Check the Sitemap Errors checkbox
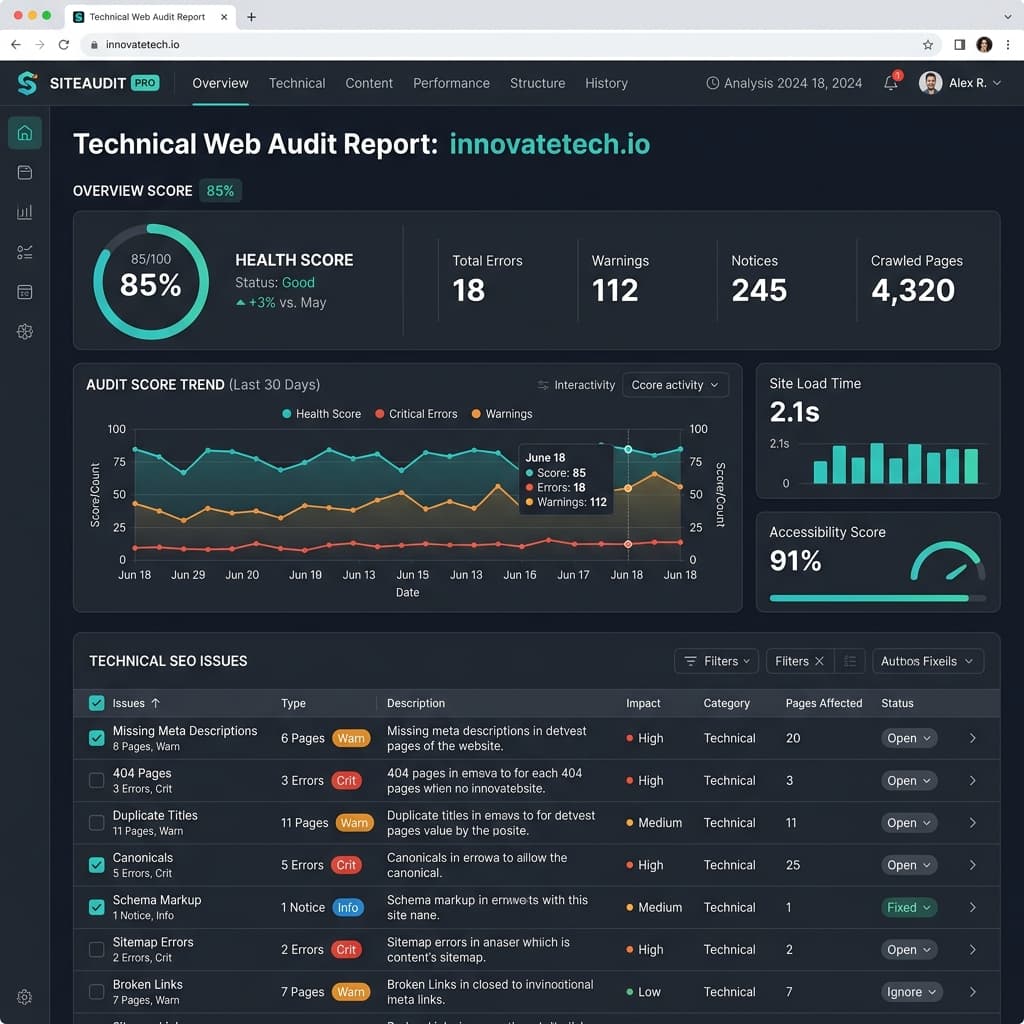The width and height of the screenshot is (1024, 1024). point(97,949)
